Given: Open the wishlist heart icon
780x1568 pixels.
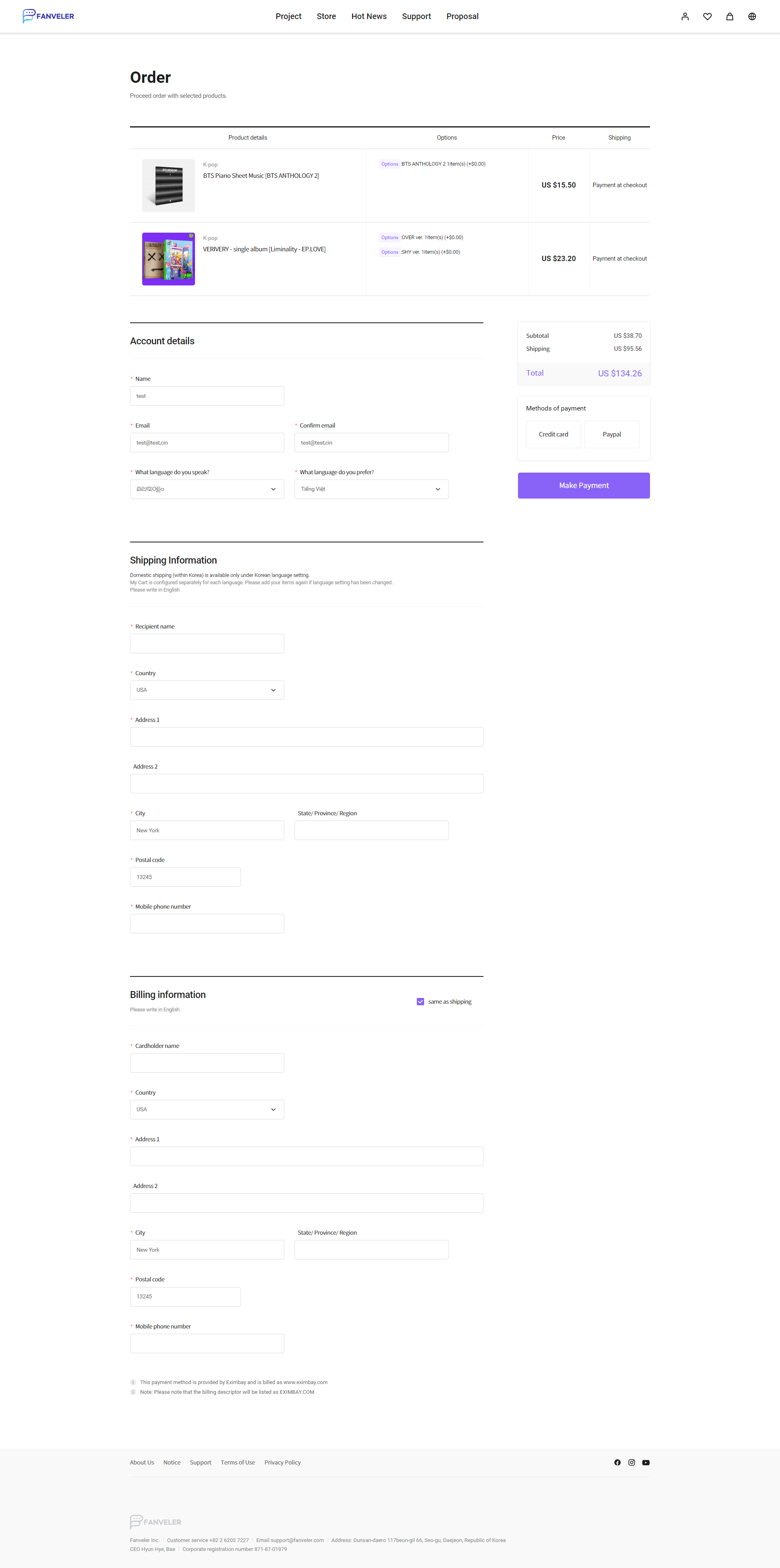Looking at the screenshot, I should tap(708, 16).
